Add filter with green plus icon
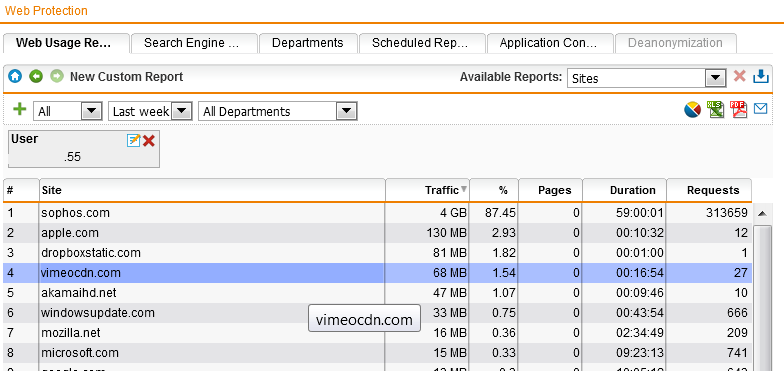The height and width of the screenshot is (371, 784). coord(20,109)
